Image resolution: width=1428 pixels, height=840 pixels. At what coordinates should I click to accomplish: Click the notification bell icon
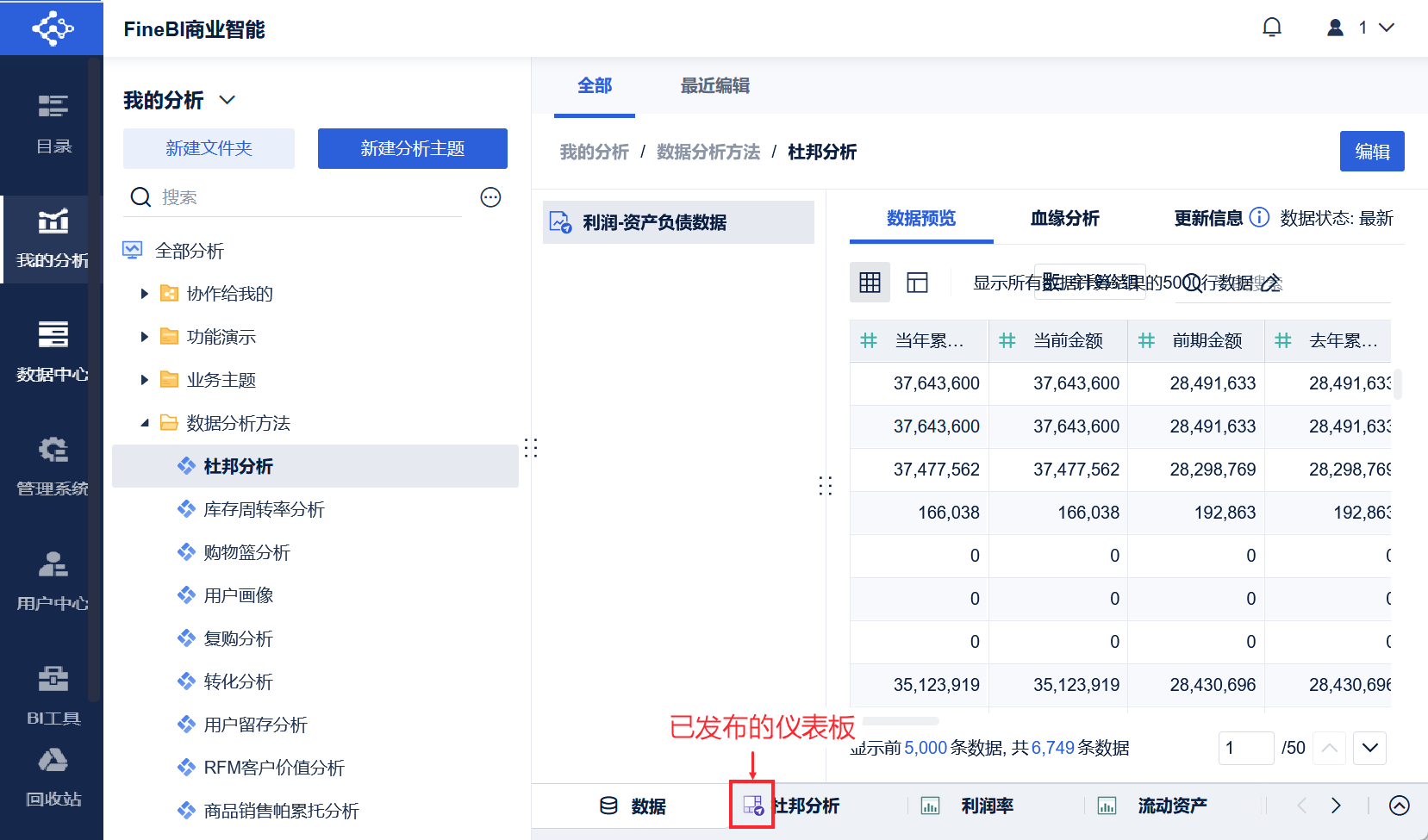tap(1271, 28)
